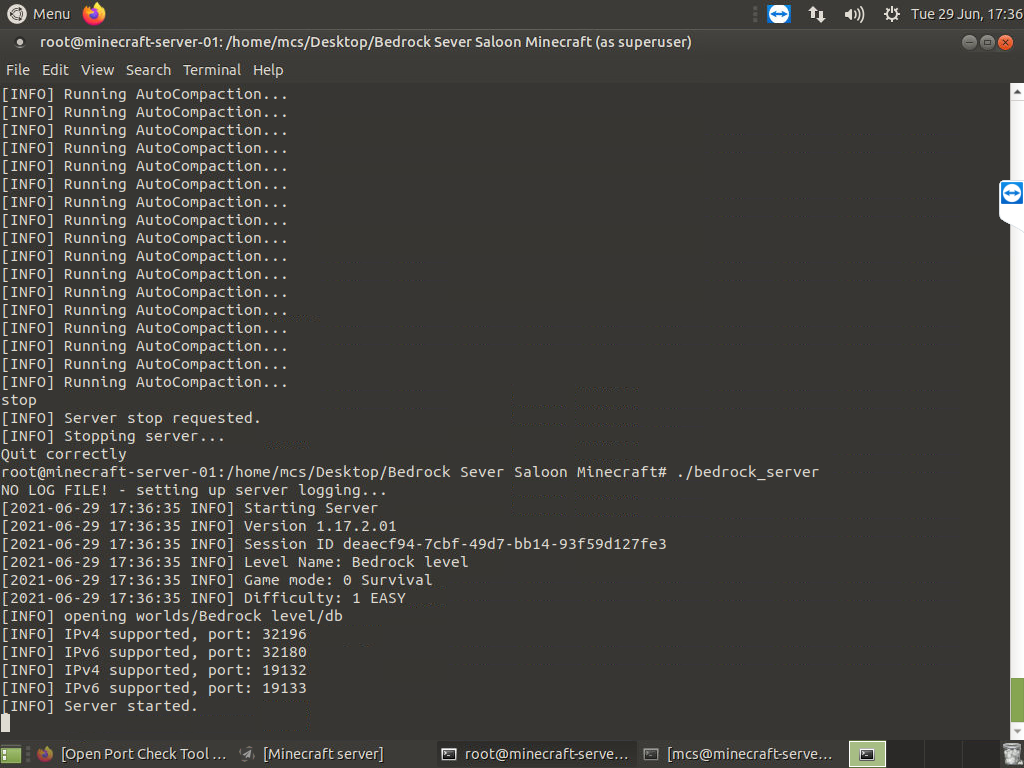This screenshot has width=1024, height=768.
Task: Click the Stopping server... line
Action: [x=112, y=436]
